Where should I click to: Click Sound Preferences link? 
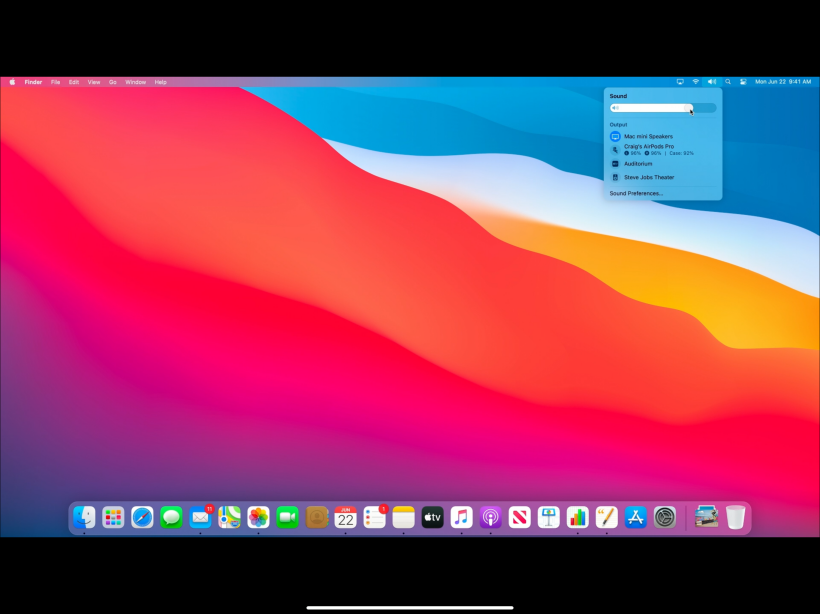636,193
